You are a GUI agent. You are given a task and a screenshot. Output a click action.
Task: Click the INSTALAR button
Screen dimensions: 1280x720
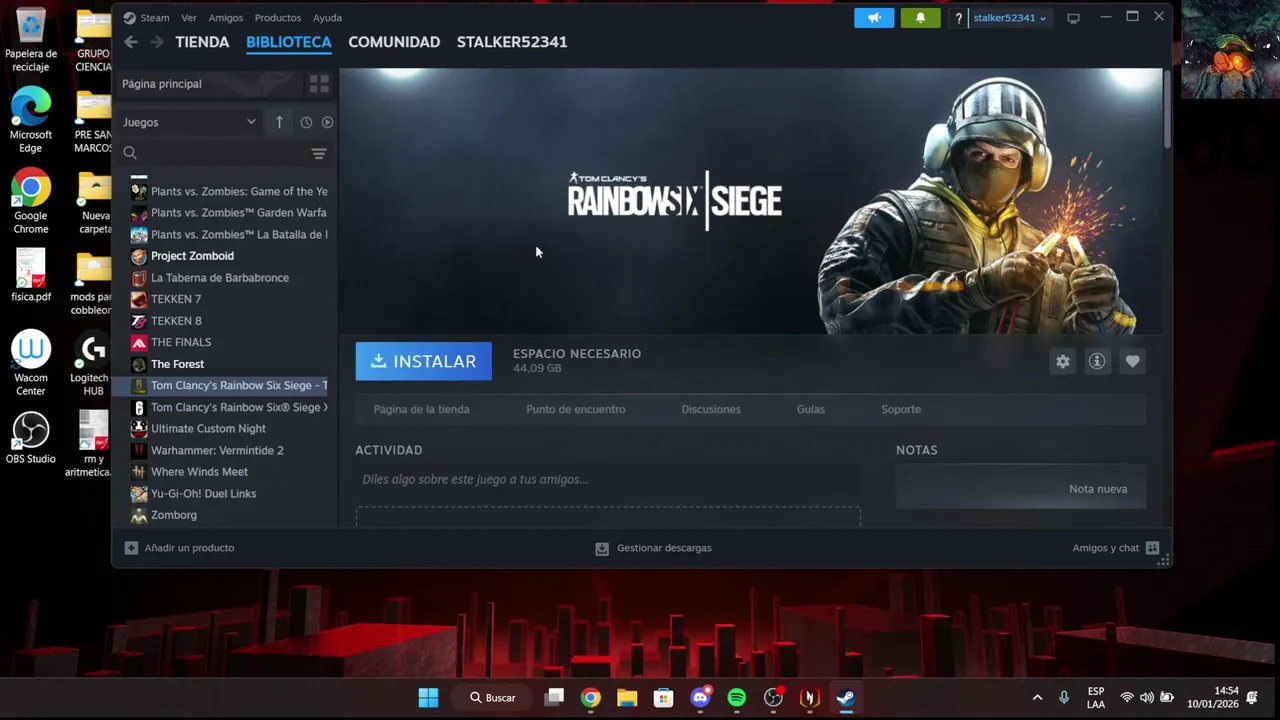pyautogui.click(x=424, y=362)
